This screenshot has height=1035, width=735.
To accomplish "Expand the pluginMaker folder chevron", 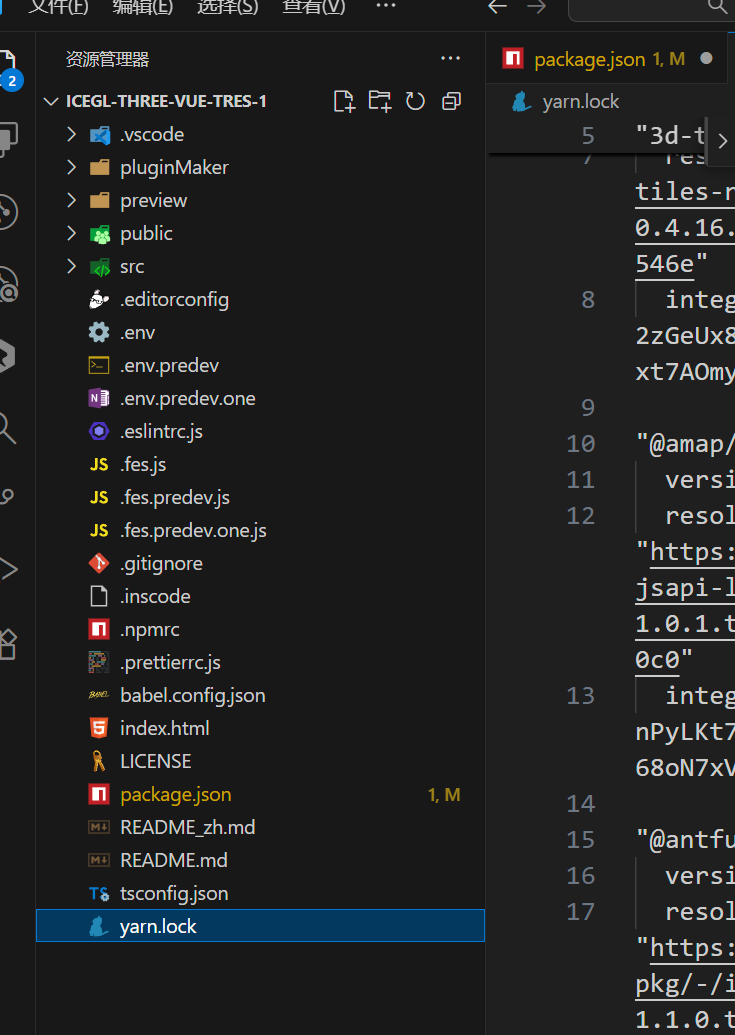I will pyautogui.click(x=71, y=167).
